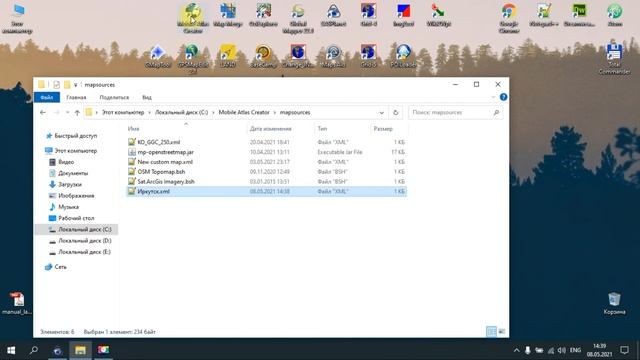Show hidden tray icons chevron
This screenshot has height=360, width=640.
516,350
